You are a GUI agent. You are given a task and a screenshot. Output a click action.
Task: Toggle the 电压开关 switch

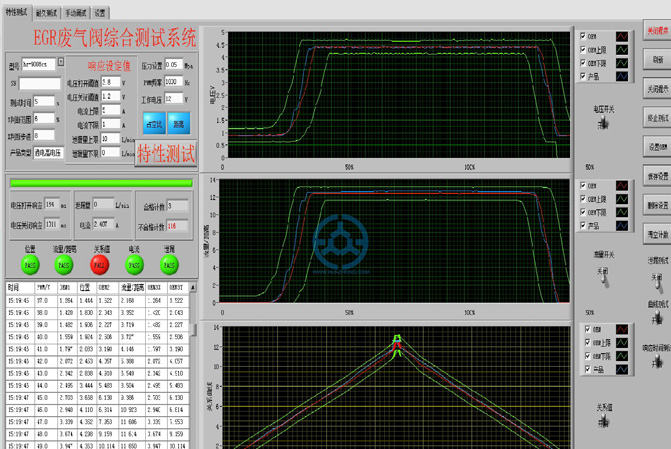(x=604, y=123)
